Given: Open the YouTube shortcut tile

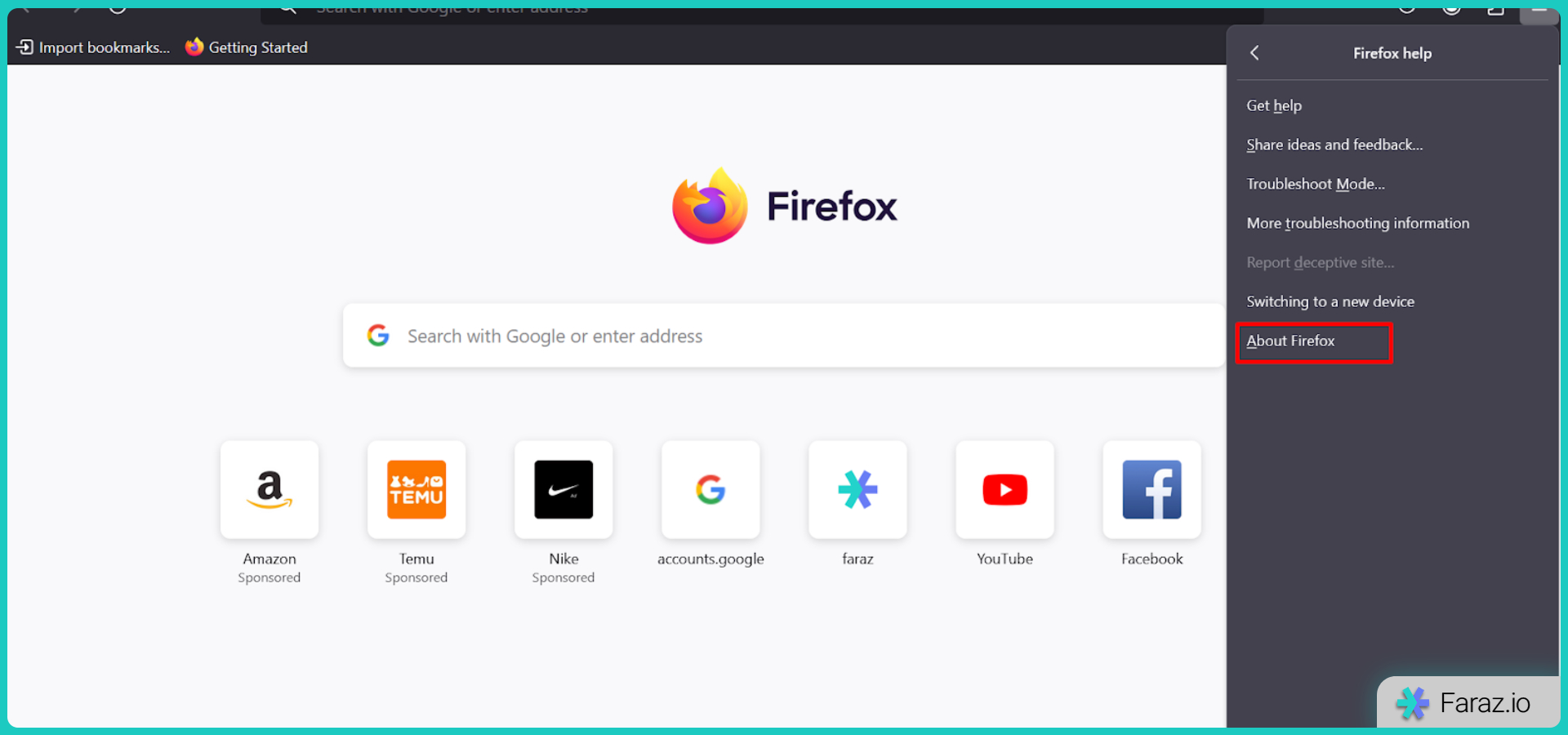Looking at the screenshot, I should point(1004,489).
